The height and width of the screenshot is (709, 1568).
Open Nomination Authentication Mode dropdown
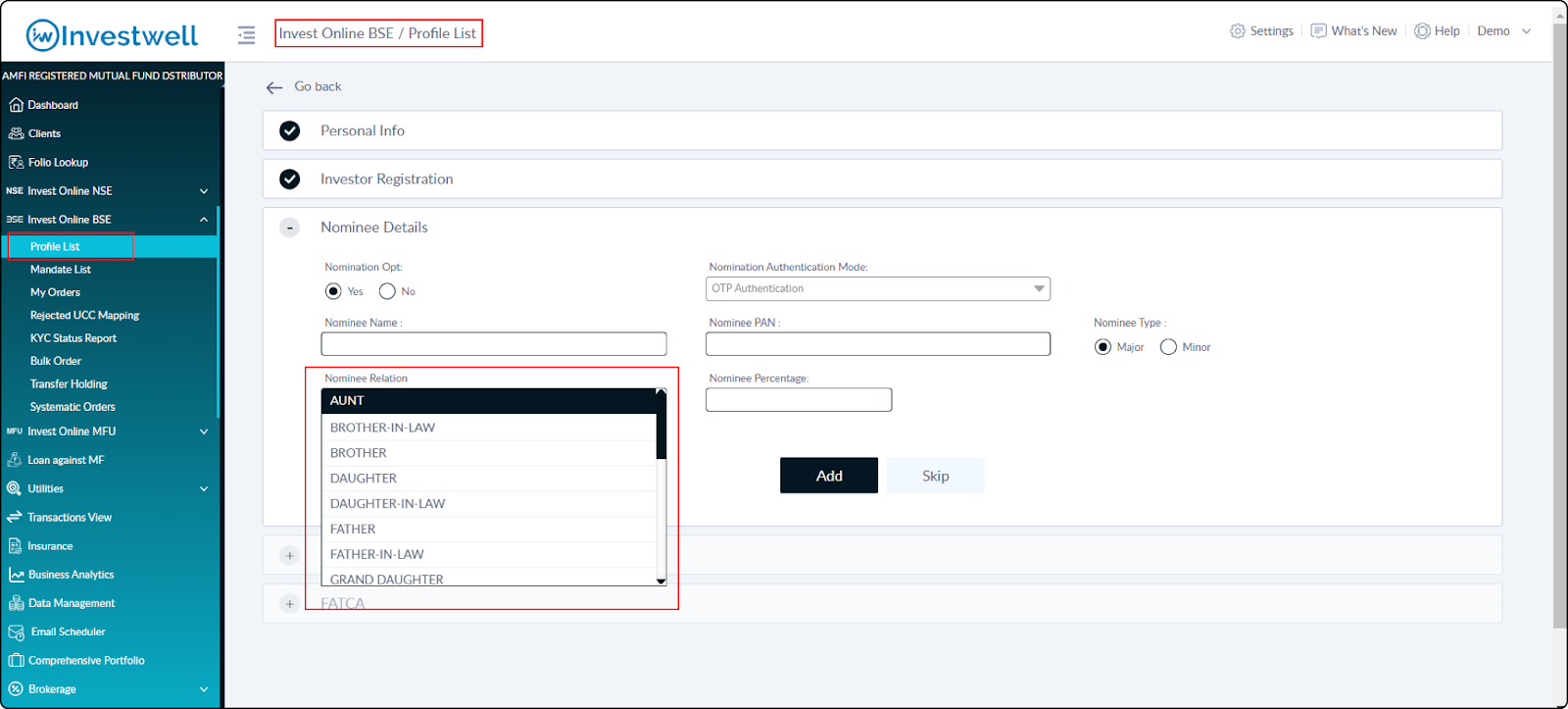point(878,288)
